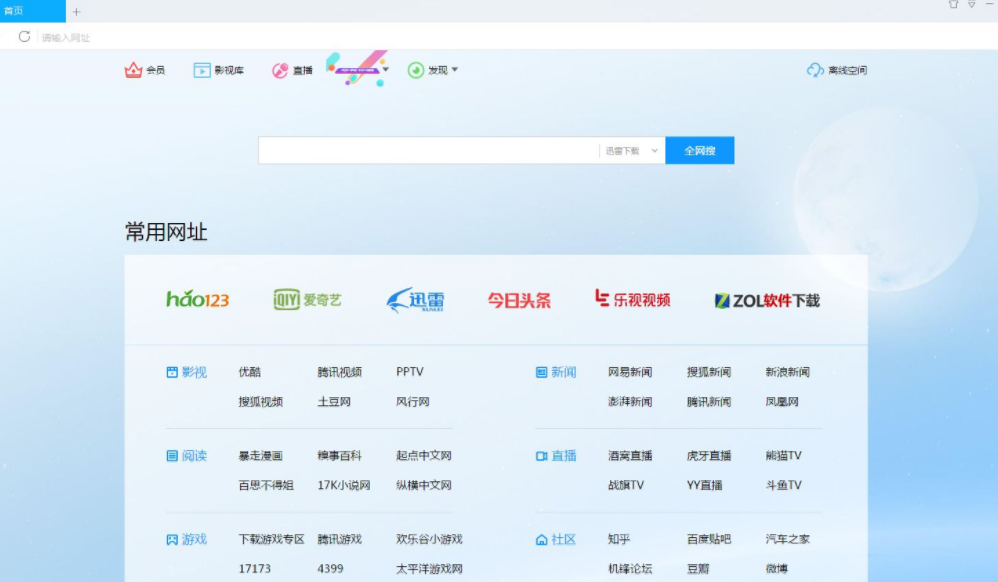The width and height of the screenshot is (998, 582).
Task: Open the 爱奇艺 iQIYI logo shortcut
Action: point(307,299)
